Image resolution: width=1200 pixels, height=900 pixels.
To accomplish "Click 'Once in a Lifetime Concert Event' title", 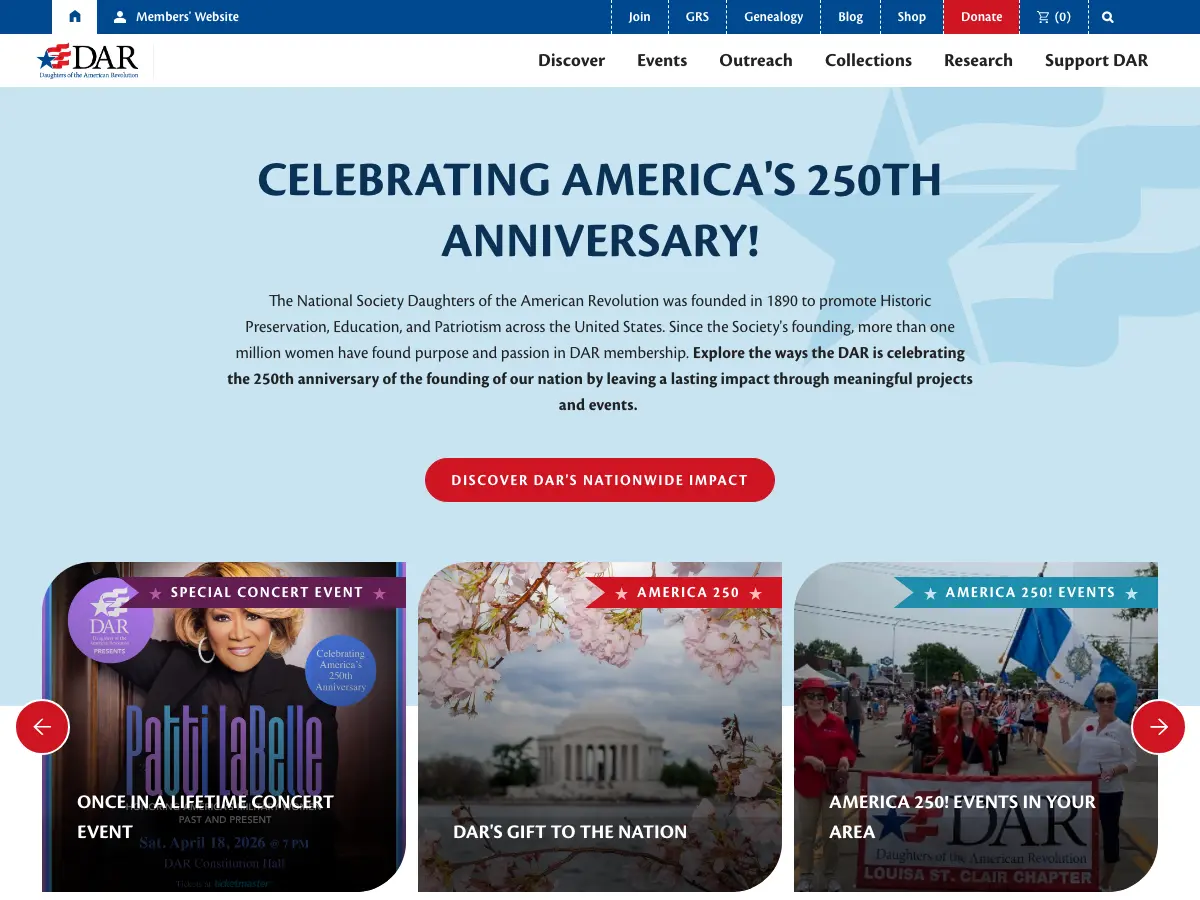I will coord(205,816).
